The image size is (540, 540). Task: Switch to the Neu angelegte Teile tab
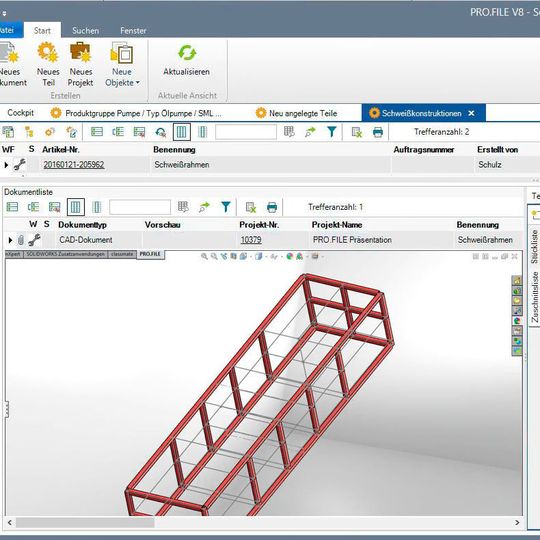tap(296, 113)
